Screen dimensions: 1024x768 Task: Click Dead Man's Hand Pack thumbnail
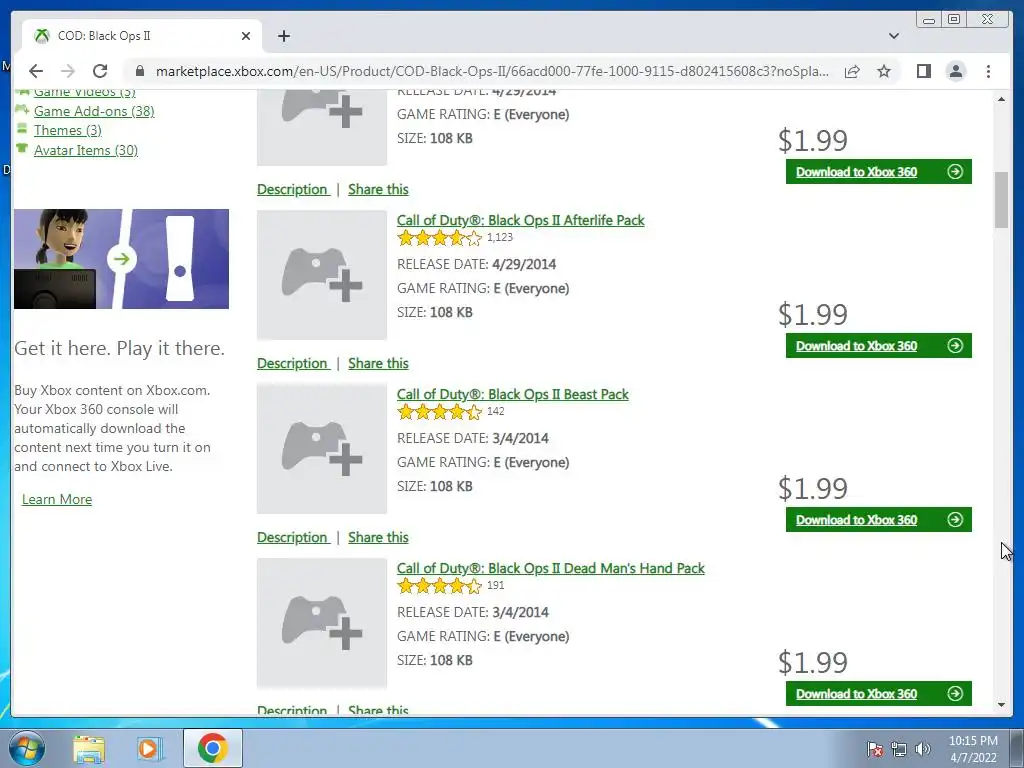(322, 623)
